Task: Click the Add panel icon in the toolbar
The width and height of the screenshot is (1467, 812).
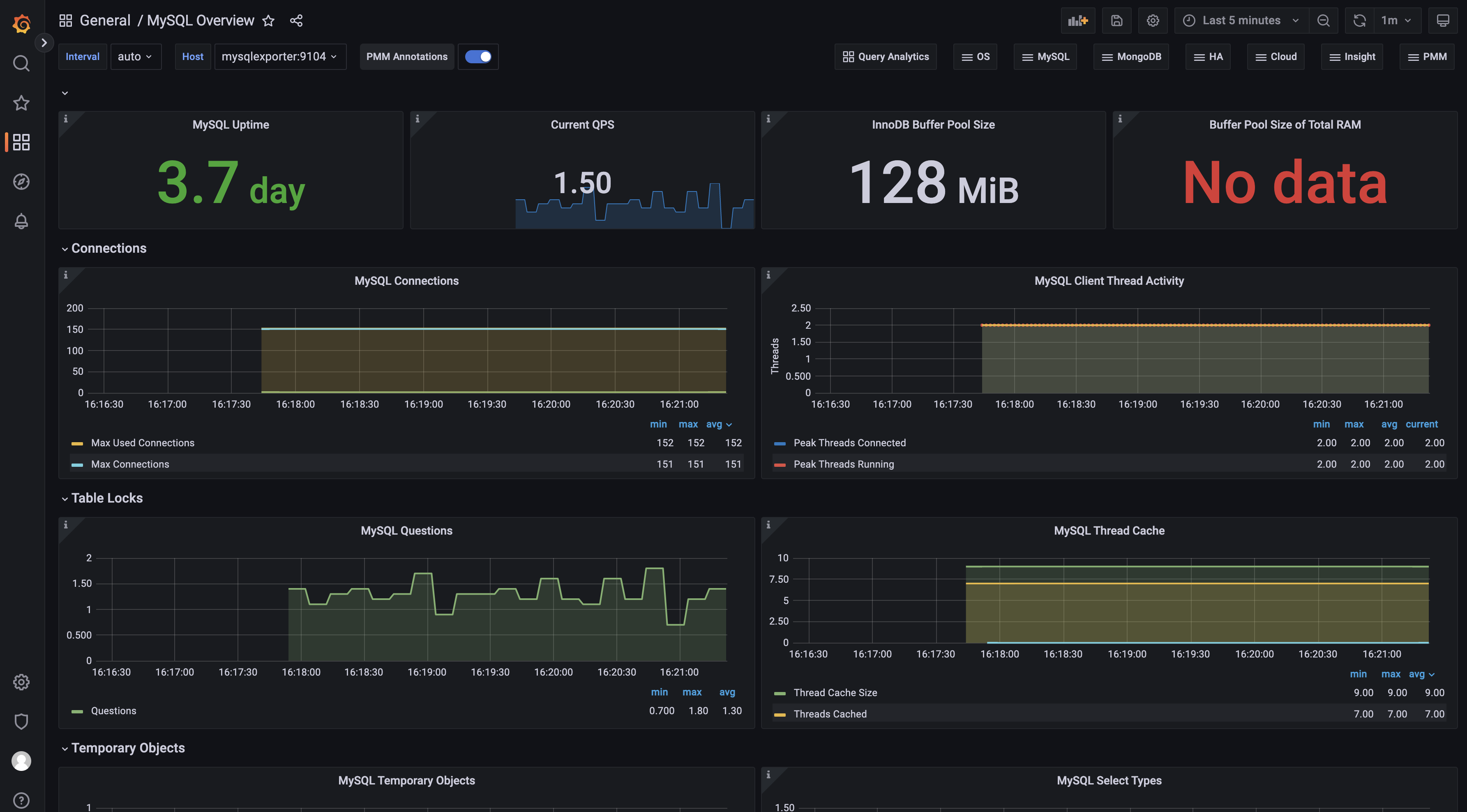Action: 1077,21
